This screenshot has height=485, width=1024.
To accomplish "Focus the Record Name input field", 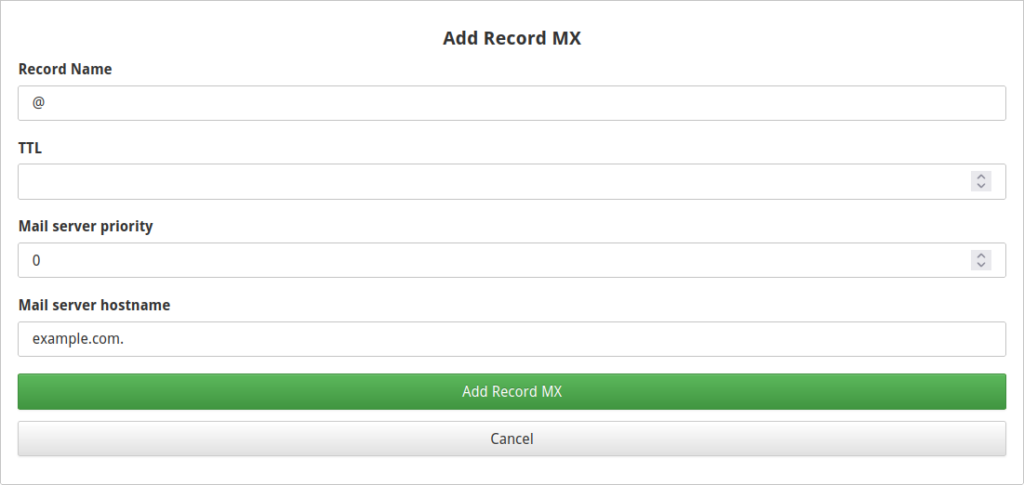I will click(511, 103).
